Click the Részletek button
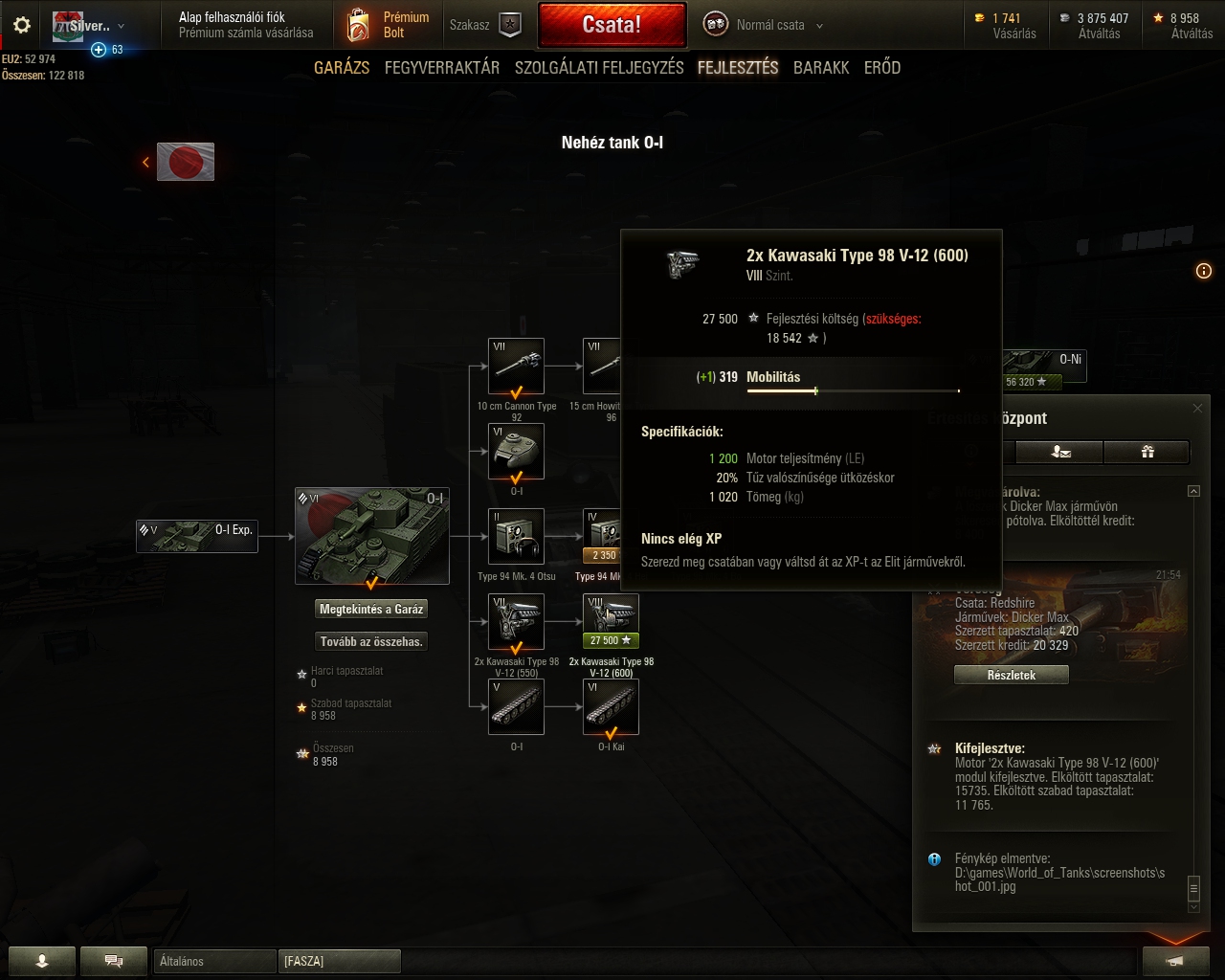Screen dimensions: 1225x980 (1012, 675)
